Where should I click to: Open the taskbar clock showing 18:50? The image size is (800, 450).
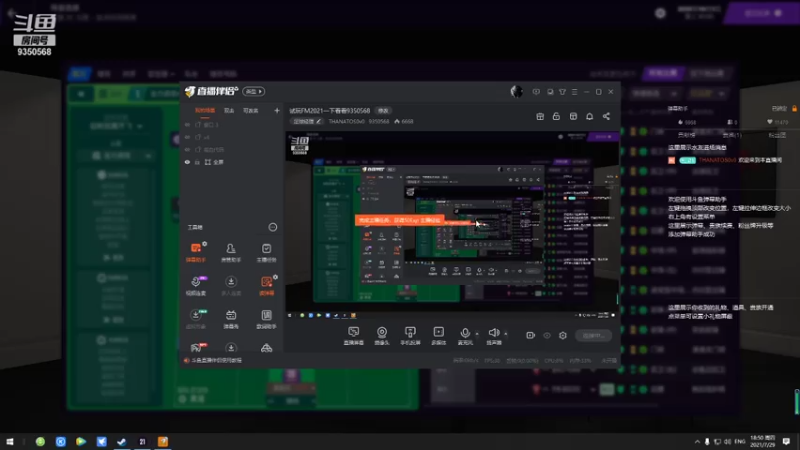[763, 441]
